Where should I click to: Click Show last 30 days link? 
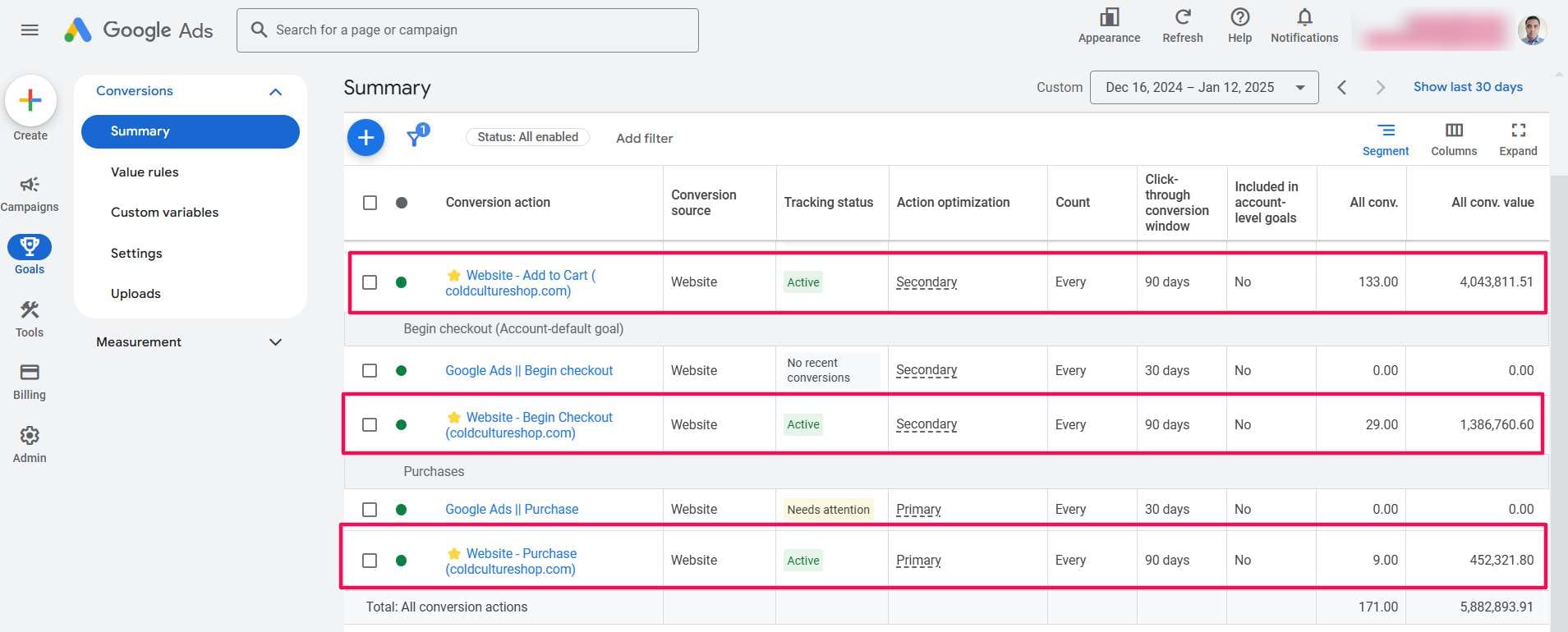1468,87
